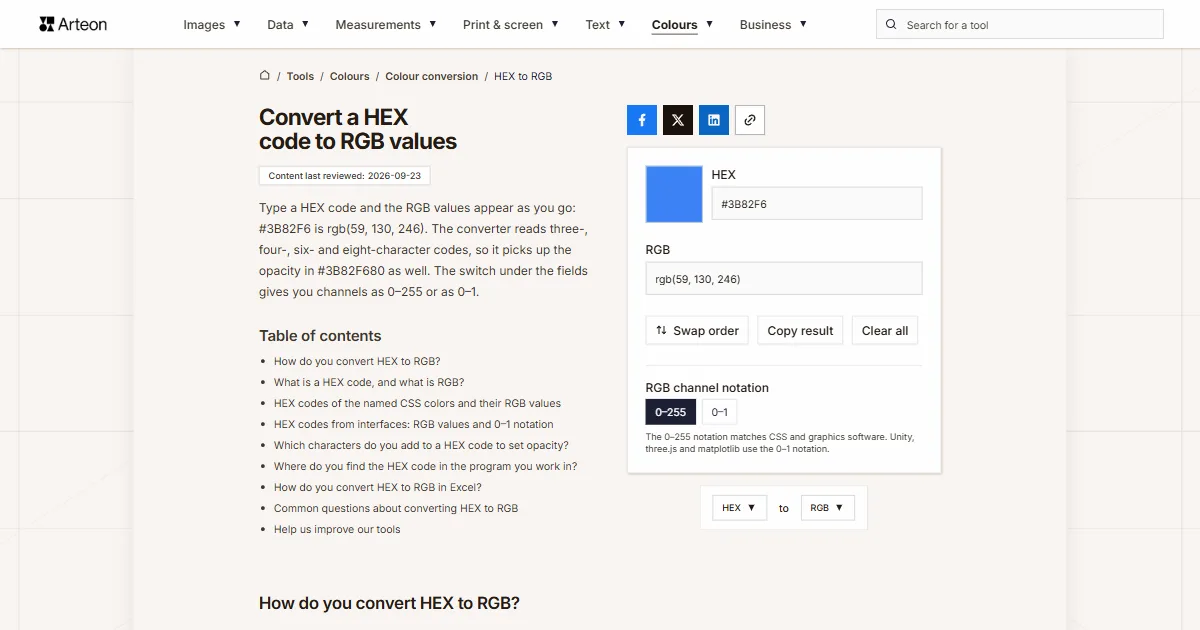Open the Business menu
Image resolution: width=1200 pixels, height=630 pixels.
(773, 24)
